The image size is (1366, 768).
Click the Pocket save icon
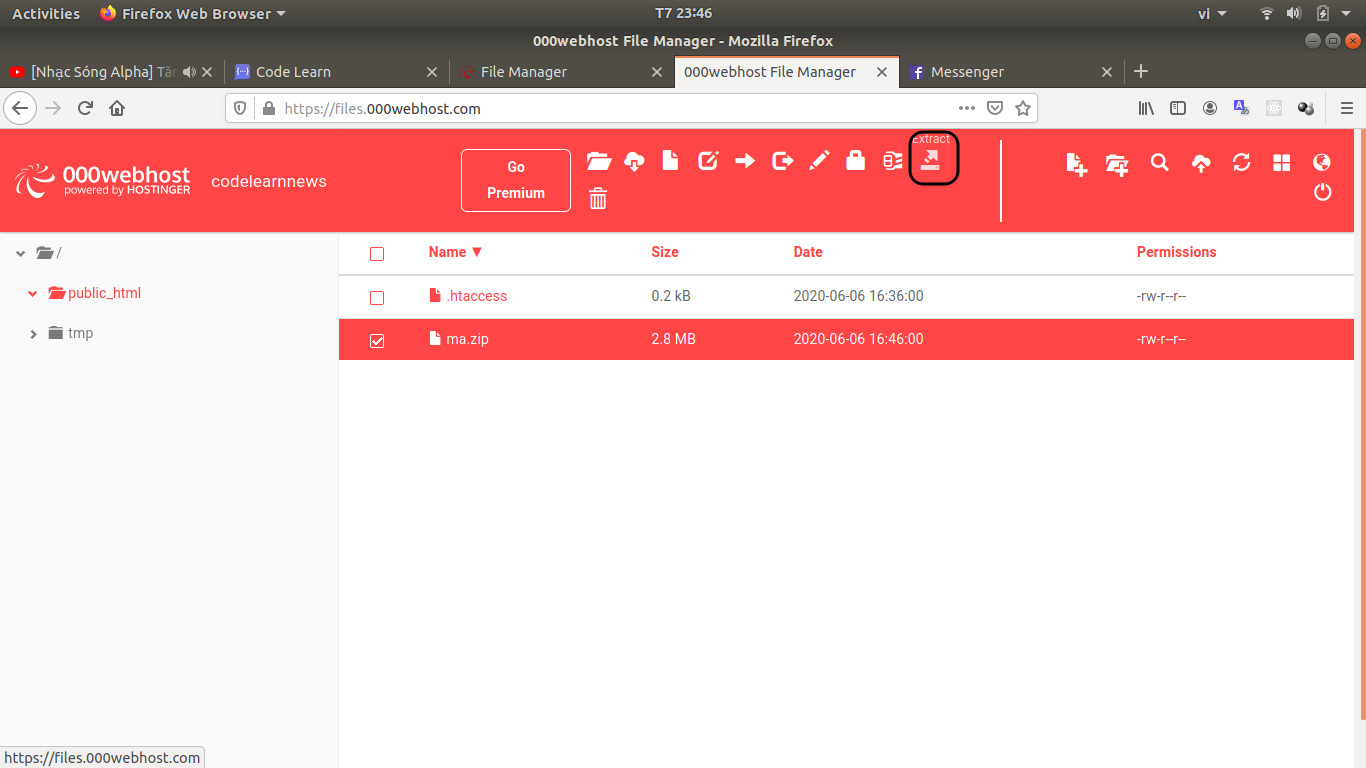pos(995,108)
